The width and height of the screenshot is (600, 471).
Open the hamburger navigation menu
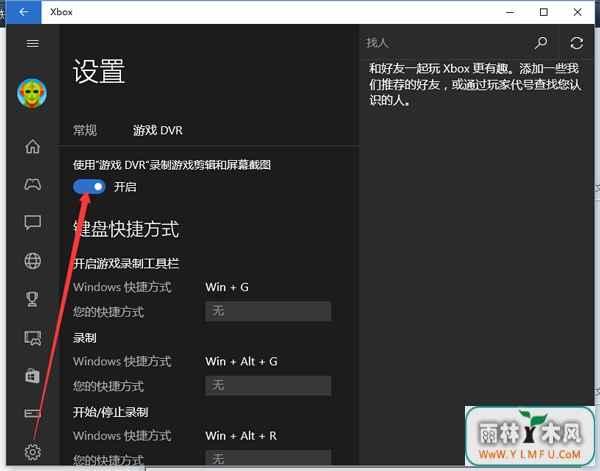tap(33, 44)
